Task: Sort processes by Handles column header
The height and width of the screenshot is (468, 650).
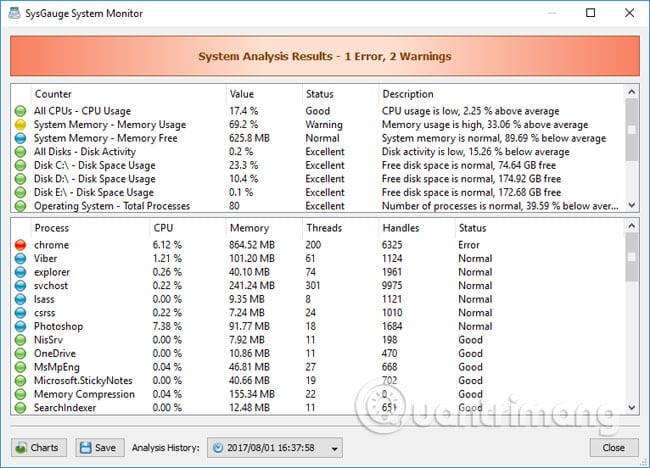Action: coord(417,228)
